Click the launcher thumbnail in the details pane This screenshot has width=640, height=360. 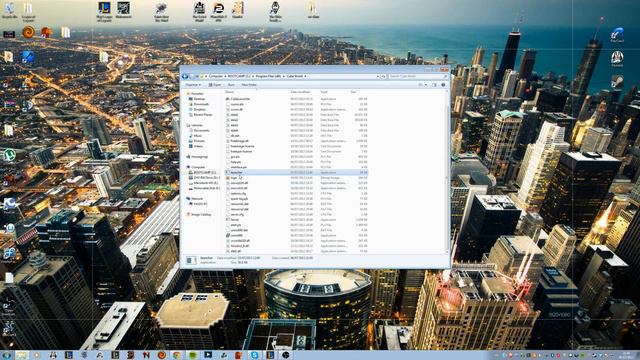191,260
